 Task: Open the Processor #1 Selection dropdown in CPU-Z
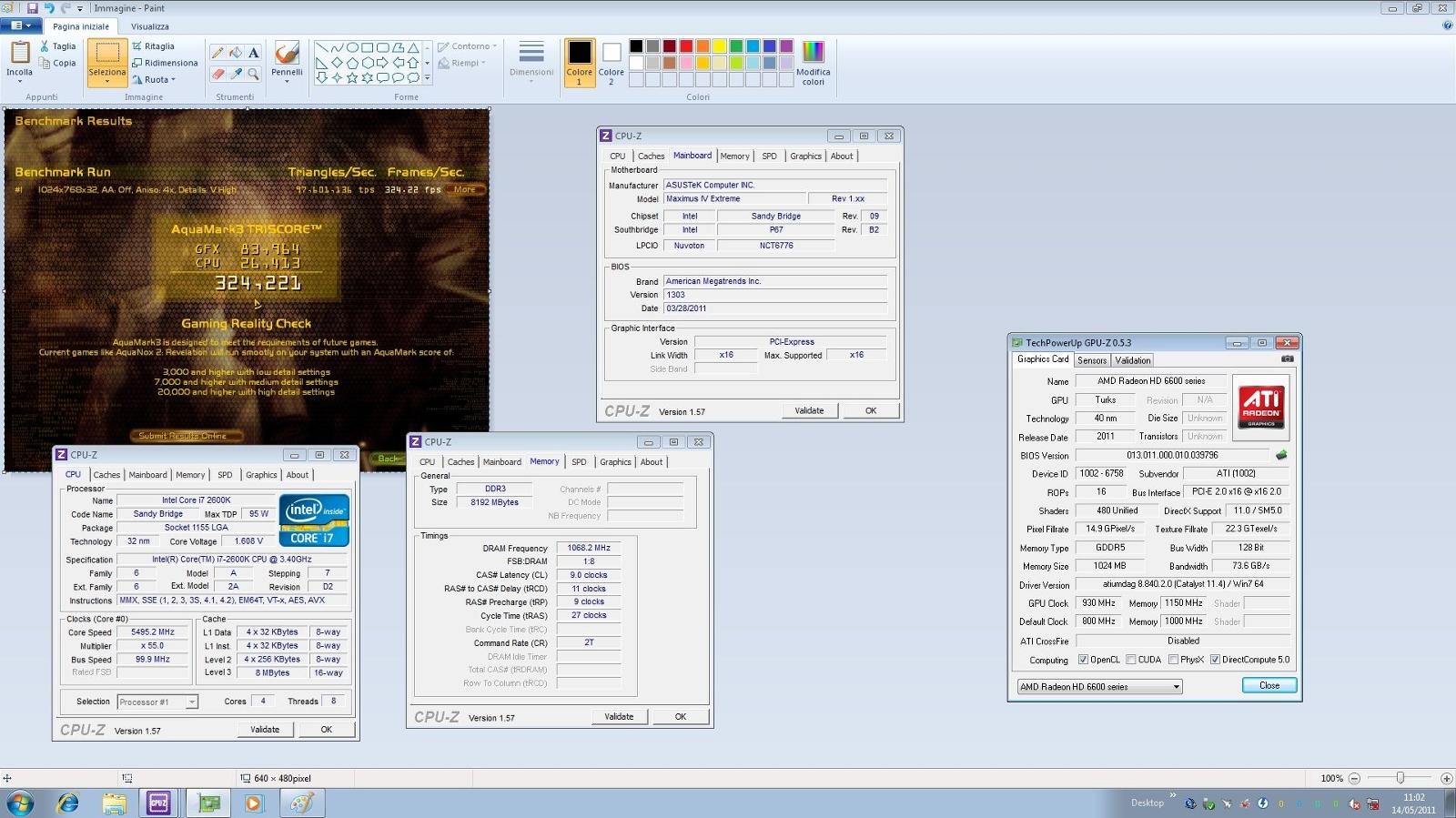(x=157, y=702)
